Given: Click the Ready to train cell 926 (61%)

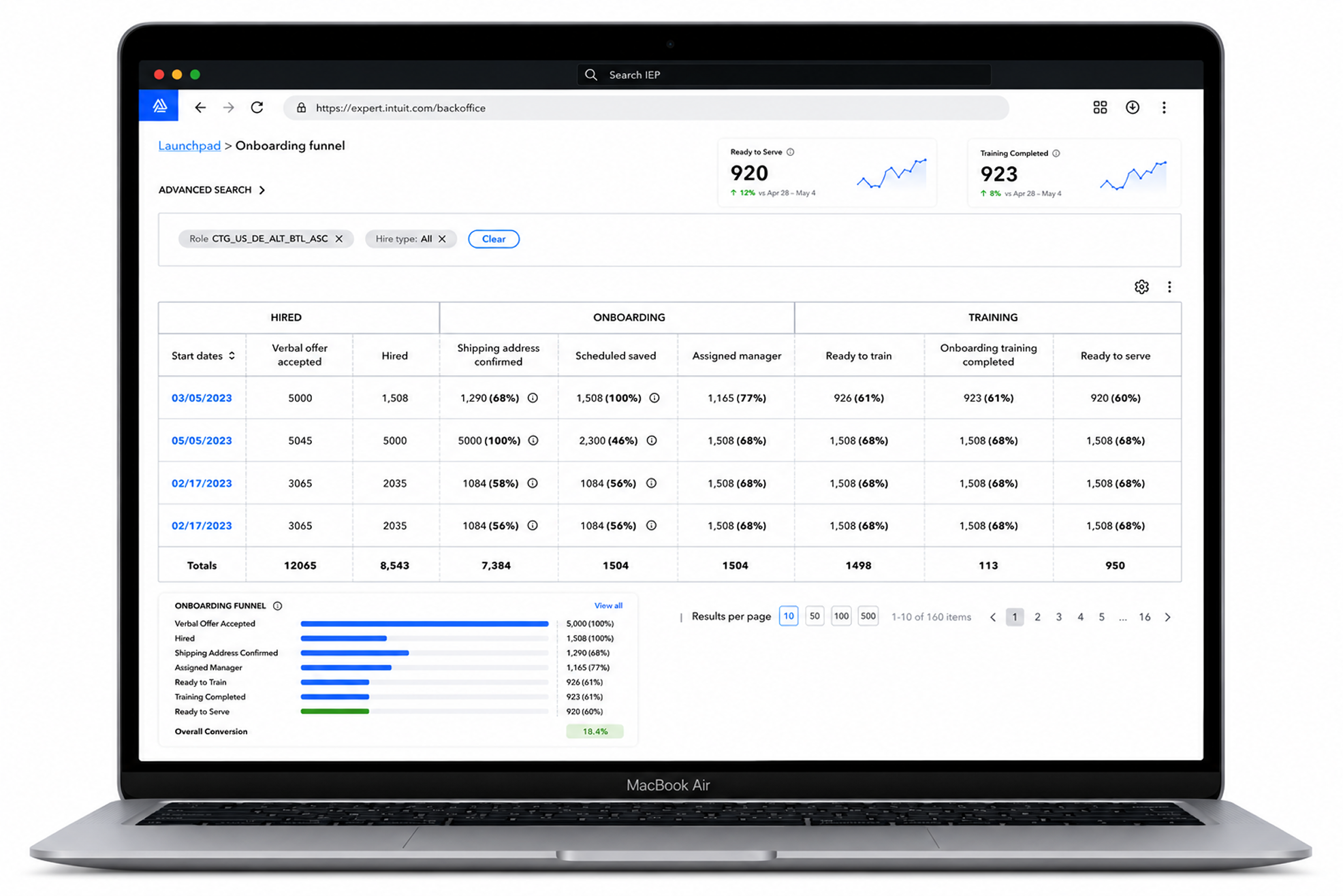Looking at the screenshot, I should 858,398.
